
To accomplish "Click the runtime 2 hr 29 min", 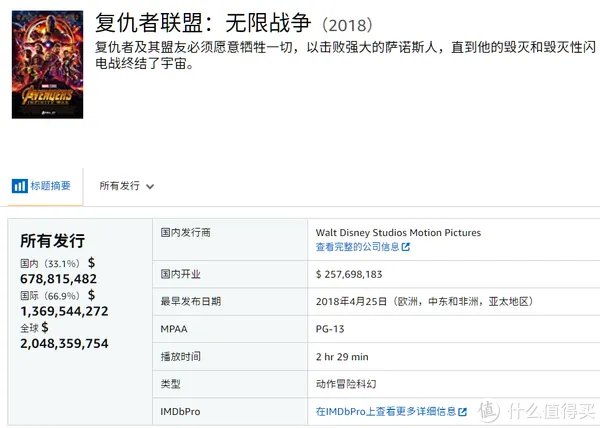I will (342, 356).
